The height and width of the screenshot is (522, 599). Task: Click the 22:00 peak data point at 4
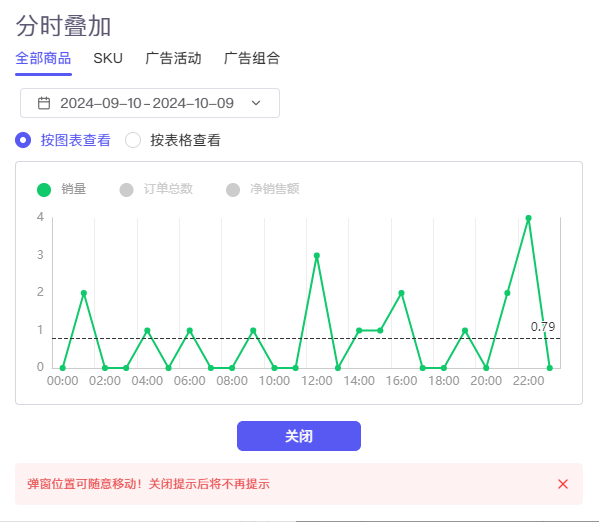pyautogui.click(x=528, y=218)
